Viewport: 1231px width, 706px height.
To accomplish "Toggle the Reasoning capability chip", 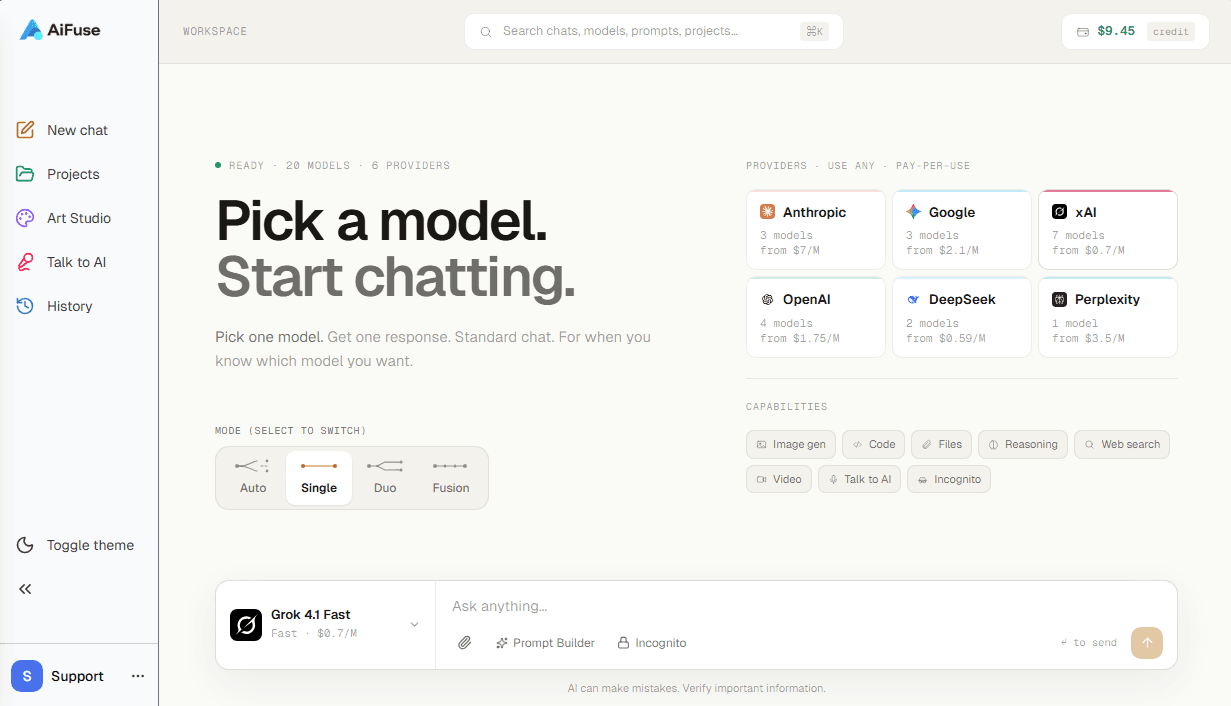I will click(1023, 444).
